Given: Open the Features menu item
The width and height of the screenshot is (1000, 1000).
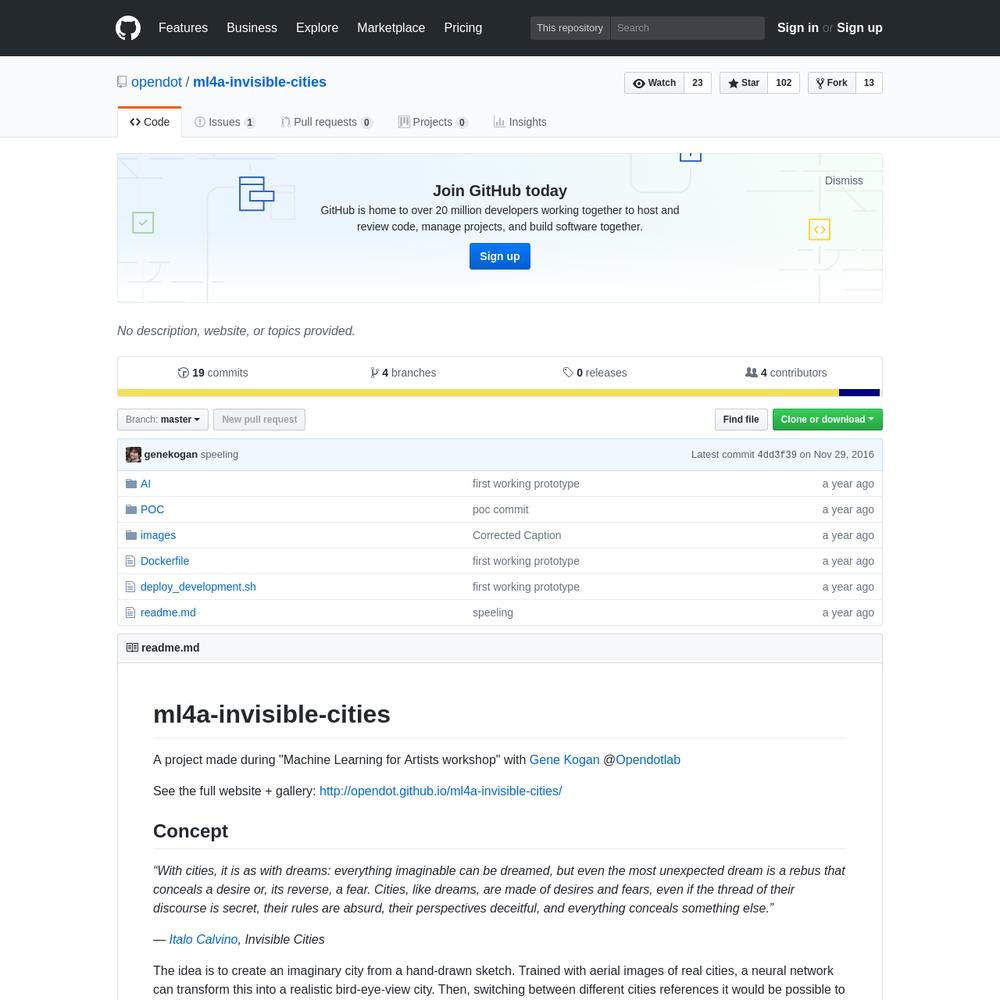Looking at the screenshot, I should (183, 28).
